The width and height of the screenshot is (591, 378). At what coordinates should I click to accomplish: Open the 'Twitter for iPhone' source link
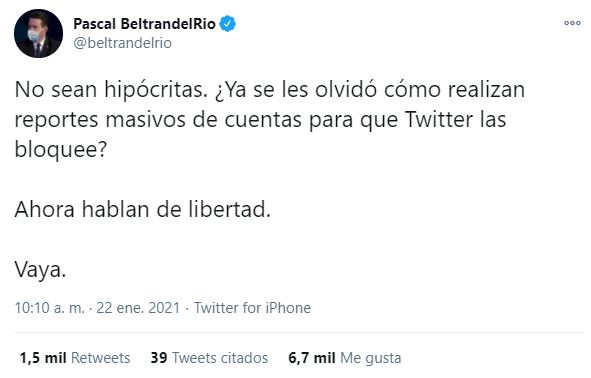click(x=253, y=308)
